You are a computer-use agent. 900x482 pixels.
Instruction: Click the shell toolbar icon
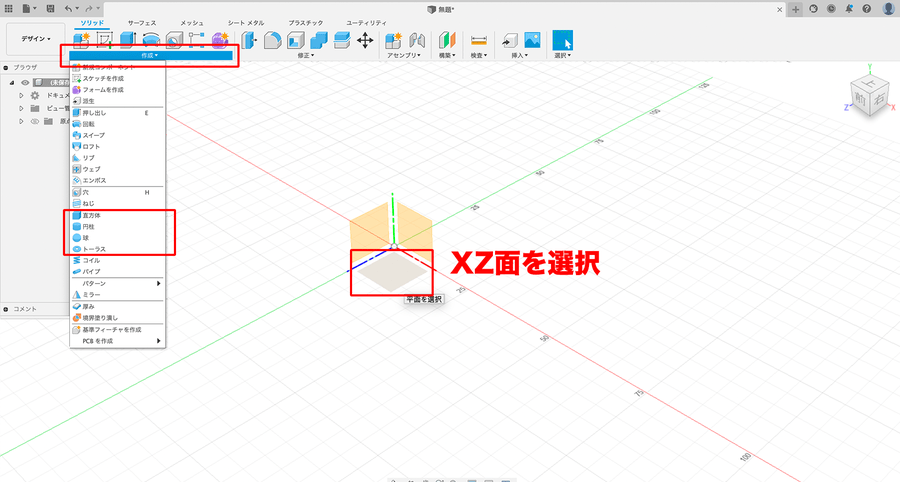[296, 40]
